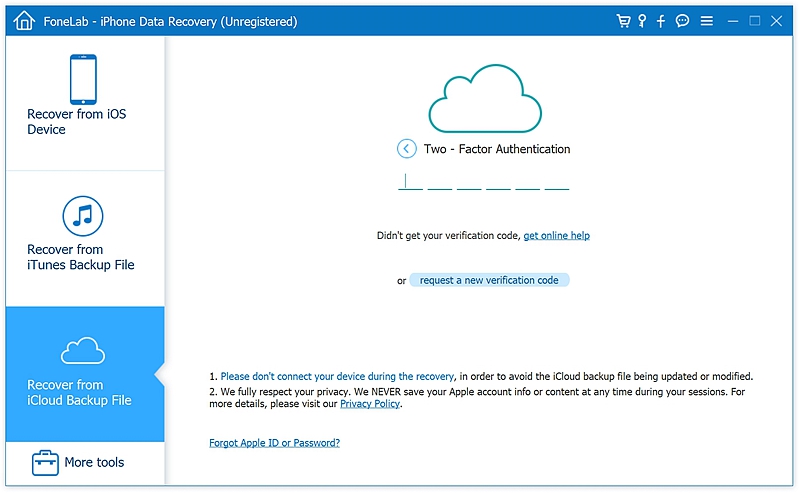
Task: Click the 'FoneLab - iPhone Data Recovery' title
Action: click(170, 21)
